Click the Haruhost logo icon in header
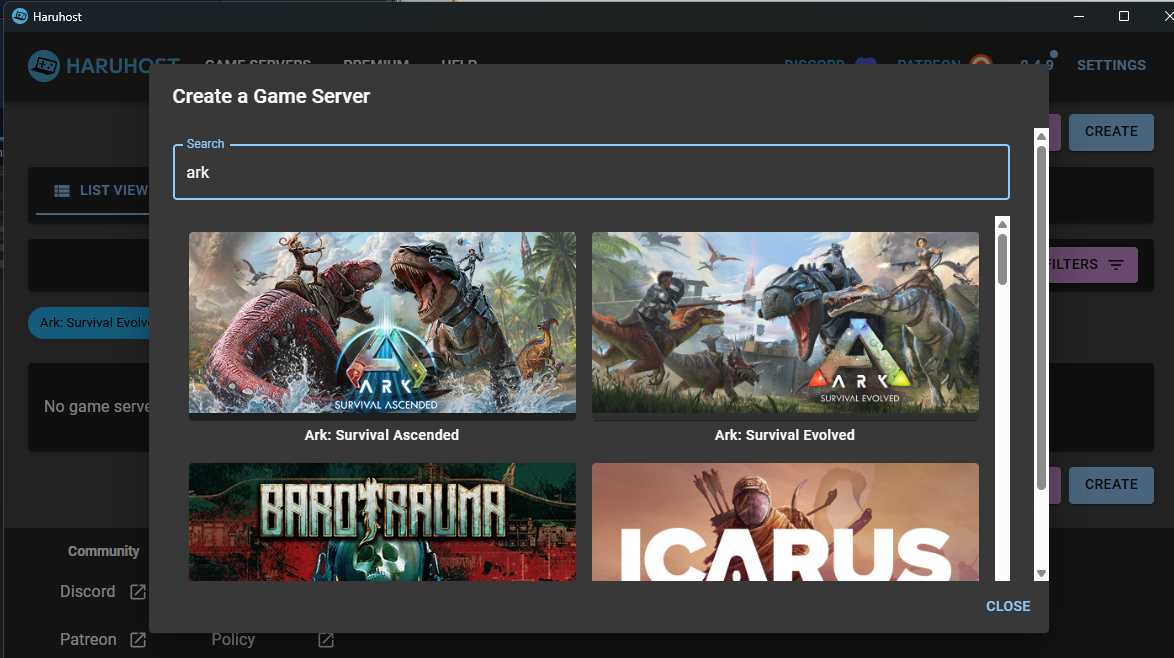The image size is (1174, 658). [44, 66]
